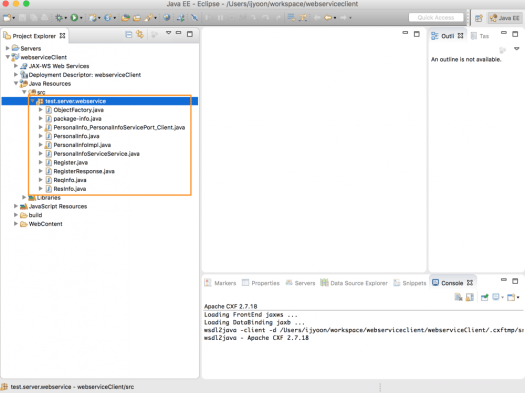Collapse the Java Resources node
525x393 pixels.
[x=16, y=83]
